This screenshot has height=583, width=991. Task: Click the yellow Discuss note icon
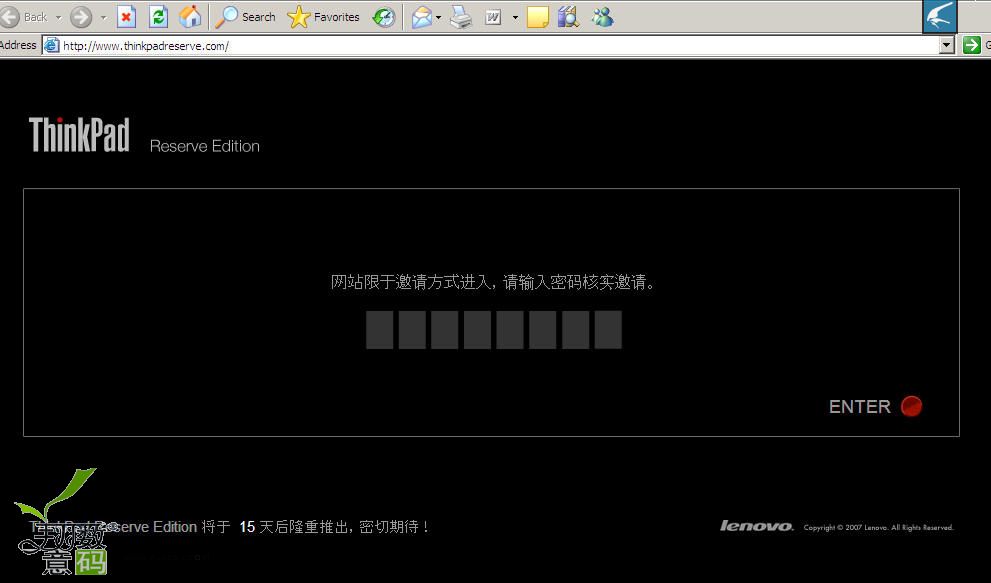point(537,17)
